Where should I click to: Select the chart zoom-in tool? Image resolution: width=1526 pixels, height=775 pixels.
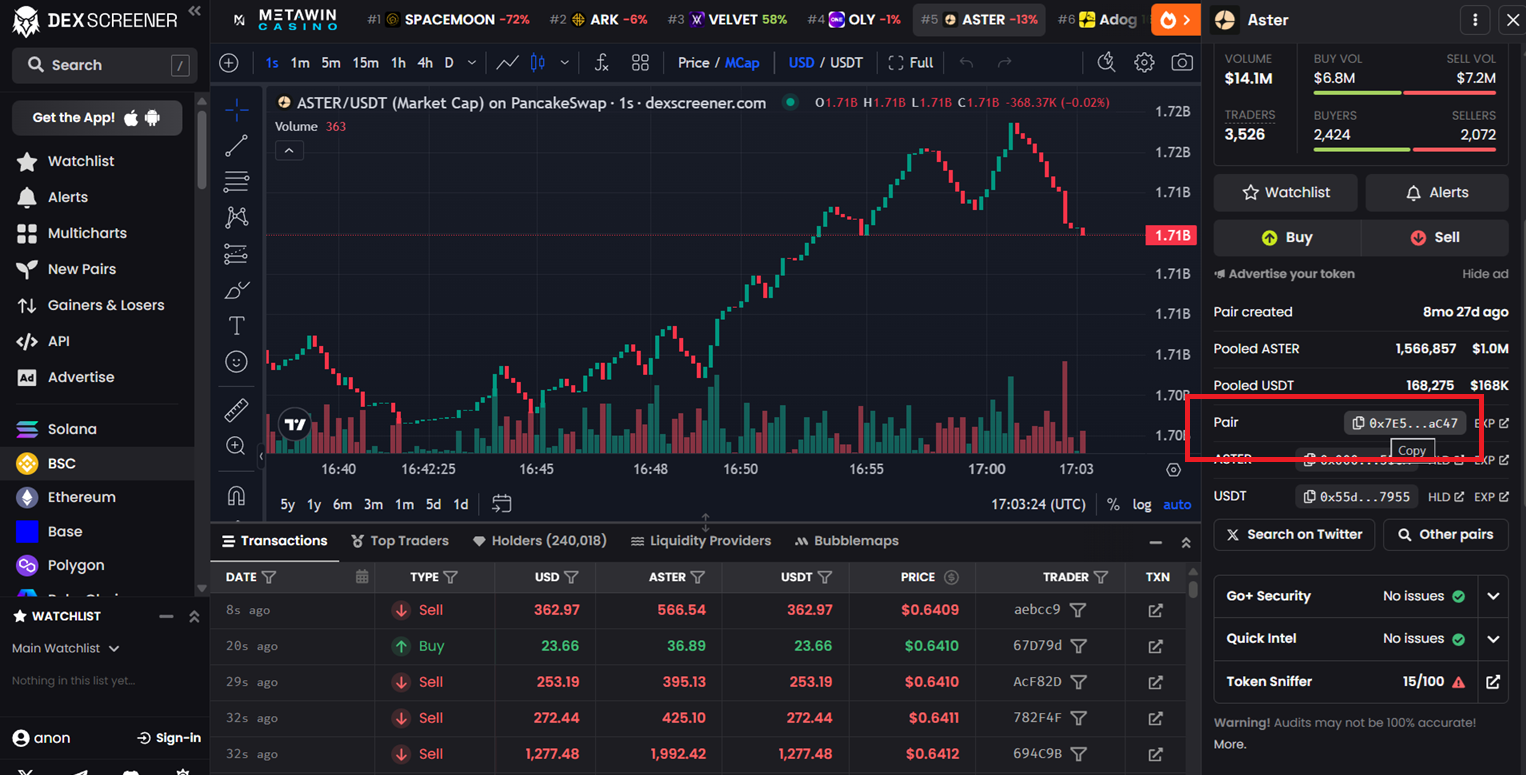click(x=237, y=445)
